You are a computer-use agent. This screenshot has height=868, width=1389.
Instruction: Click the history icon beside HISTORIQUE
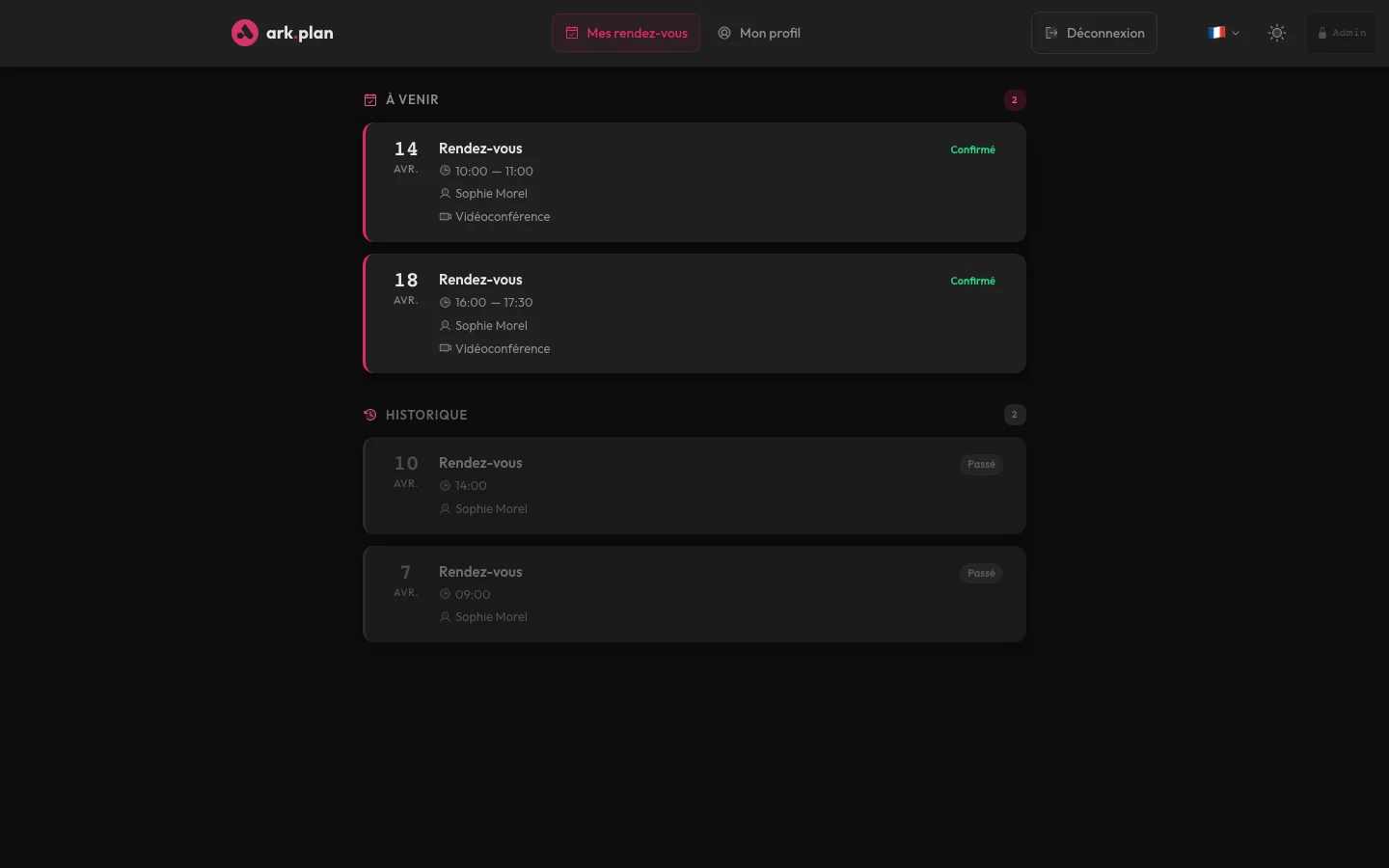pos(369,414)
